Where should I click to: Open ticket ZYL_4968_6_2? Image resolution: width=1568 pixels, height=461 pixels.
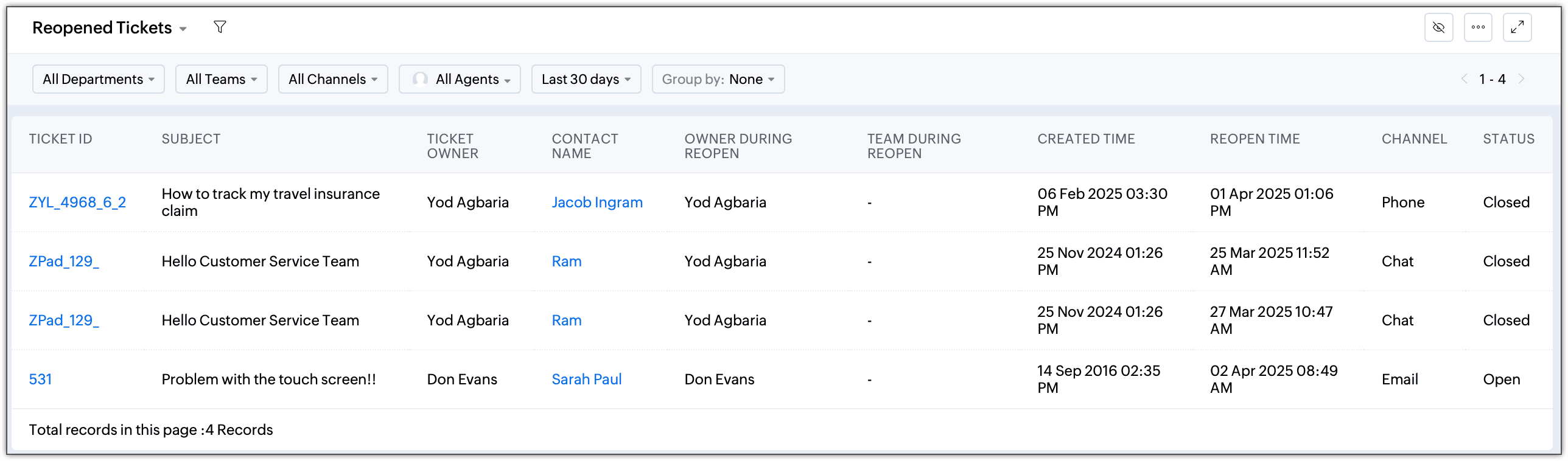pyautogui.click(x=77, y=203)
